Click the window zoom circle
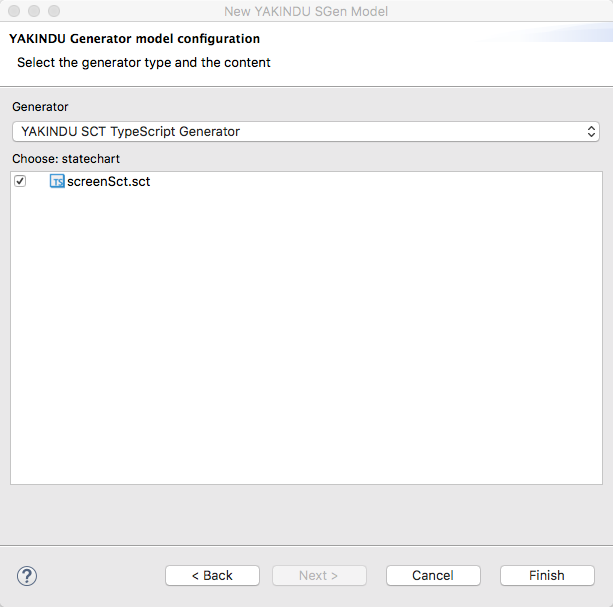Viewport: 613px width, 607px height. point(54,11)
